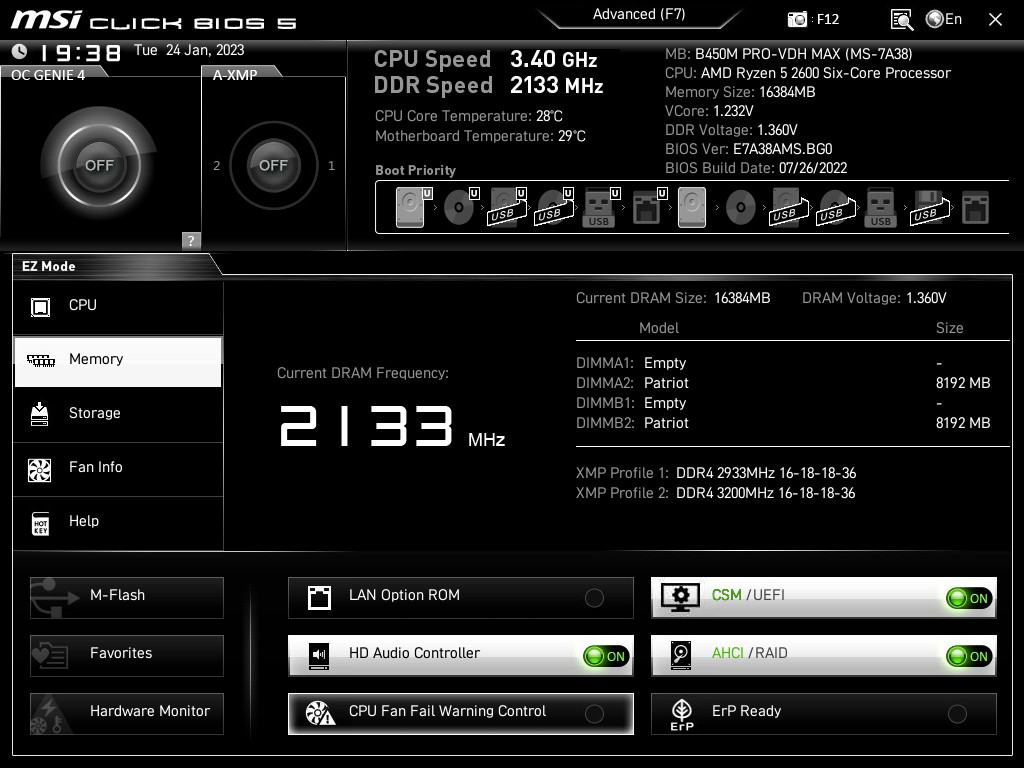Select A-XMP profile number 2

coord(216,166)
